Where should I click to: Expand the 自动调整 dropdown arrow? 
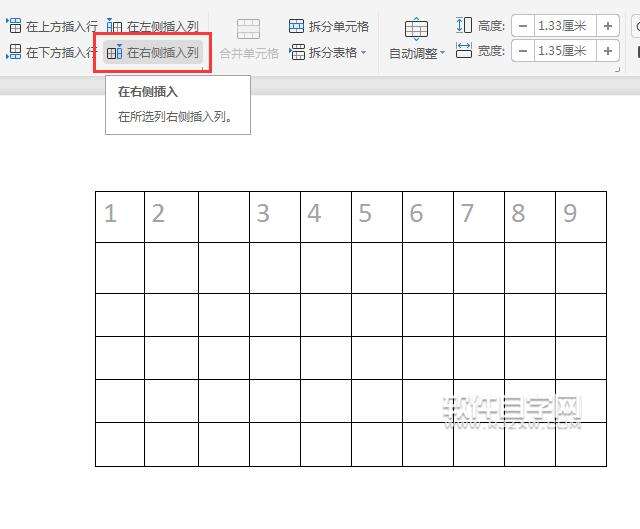click(442, 53)
